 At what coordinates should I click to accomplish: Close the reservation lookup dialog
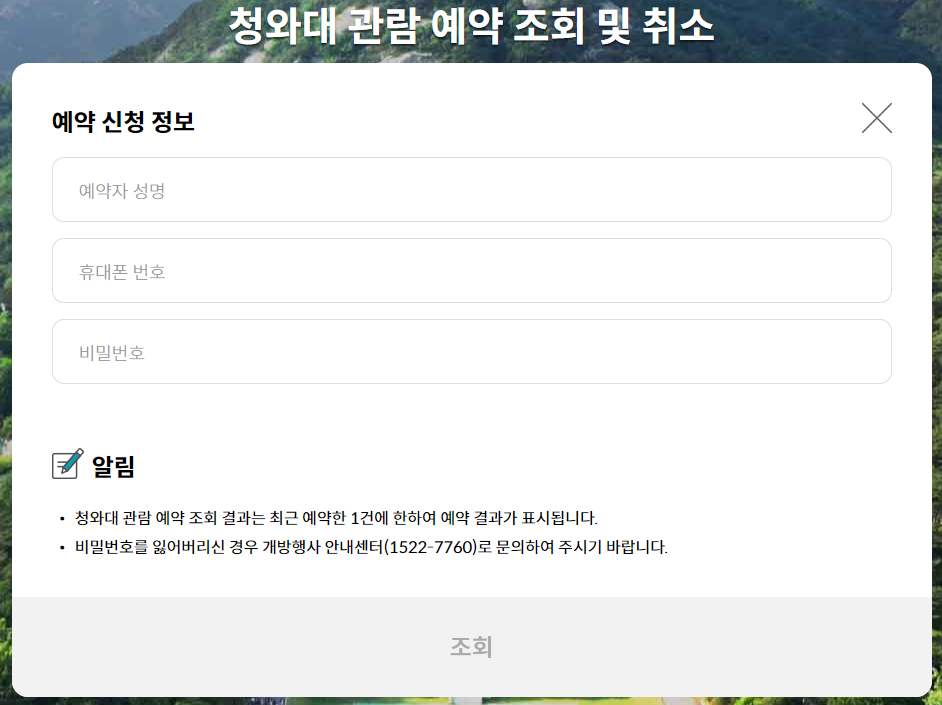pyautogui.click(x=877, y=117)
